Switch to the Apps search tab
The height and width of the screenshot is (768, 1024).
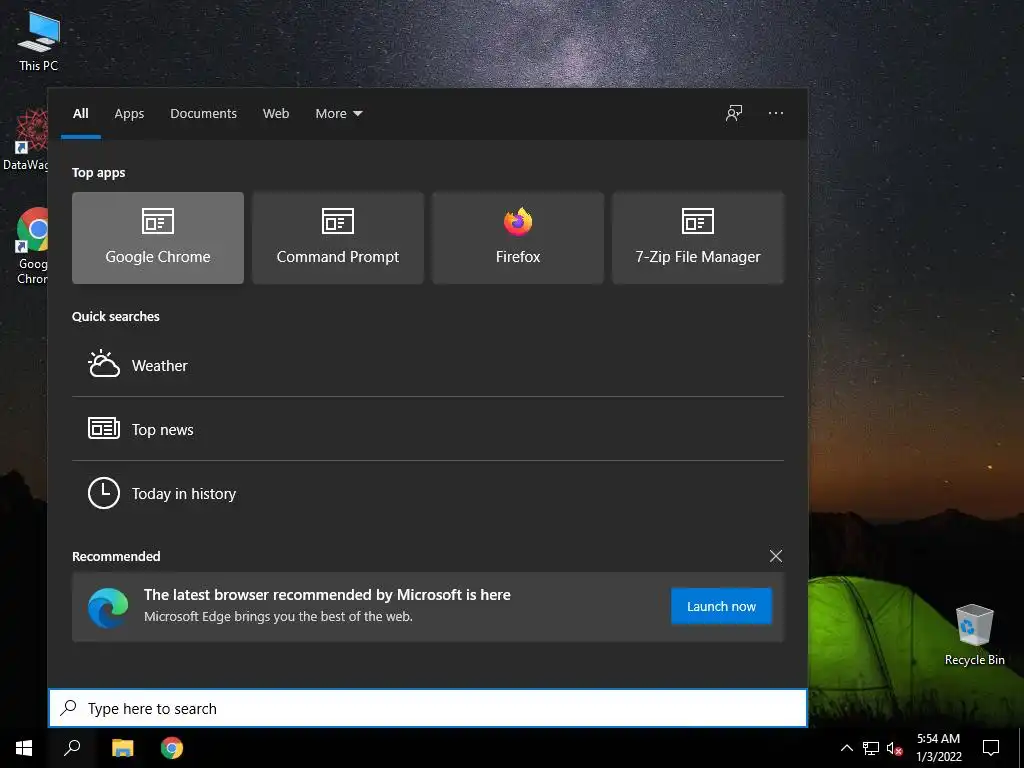pos(129,114)
